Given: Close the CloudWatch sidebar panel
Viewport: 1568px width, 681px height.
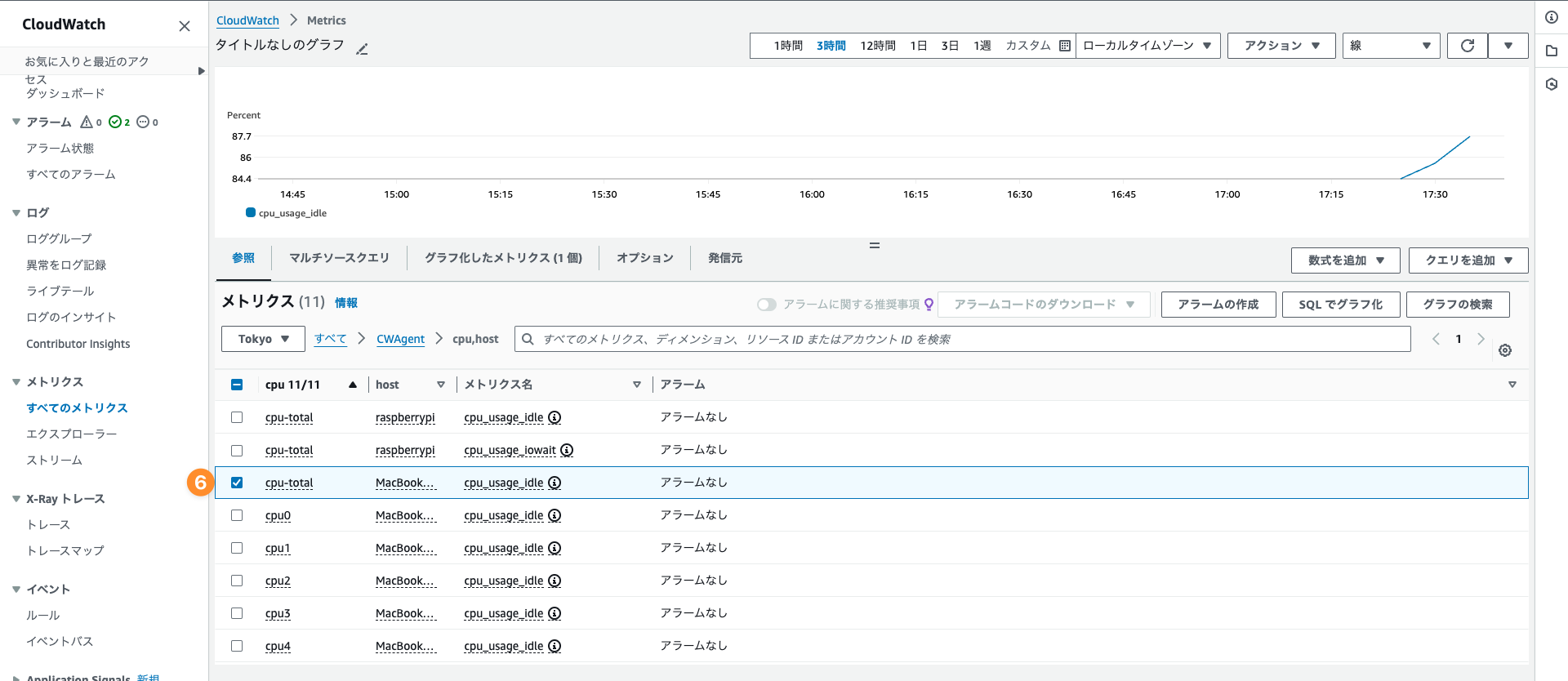Looking at the screenshot, I should pyautogui.click(x=185, y=26).
